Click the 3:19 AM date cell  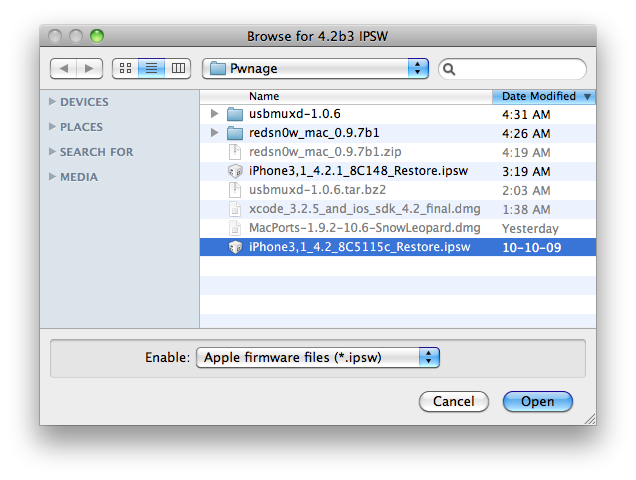526,172
